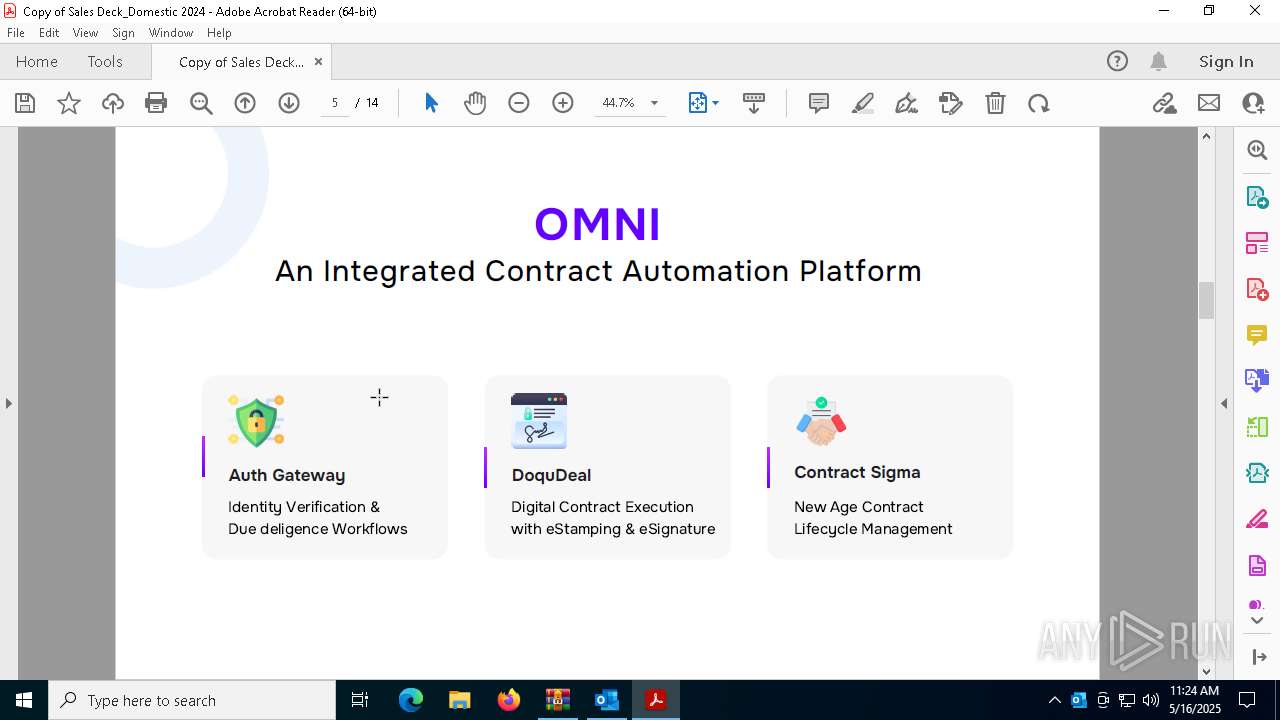Open the Help menu
The width and height of the screenshot is (1280, 720).
coord(219,33)
